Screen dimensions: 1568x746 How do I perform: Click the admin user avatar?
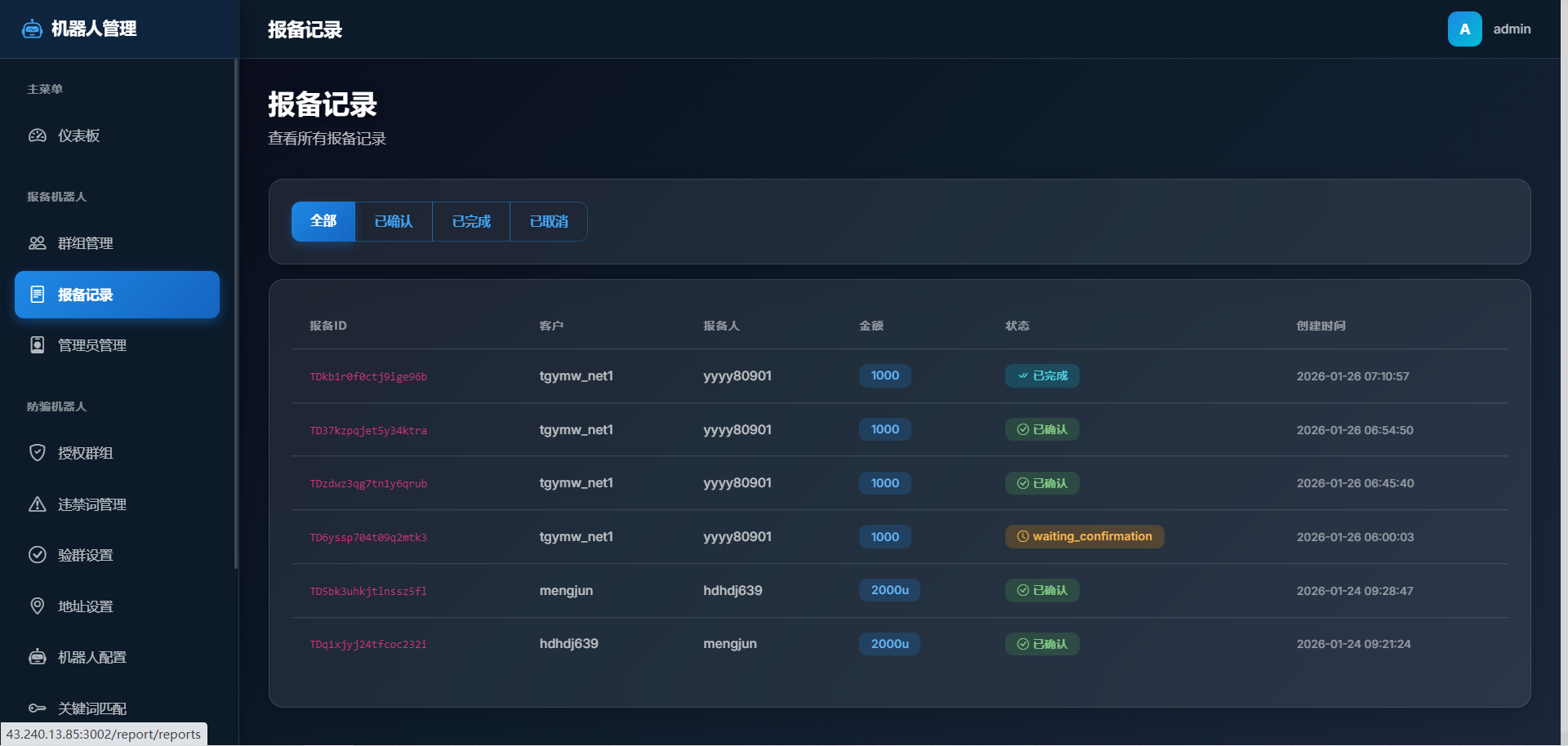pyautogui.click(x=1464, y=29)
